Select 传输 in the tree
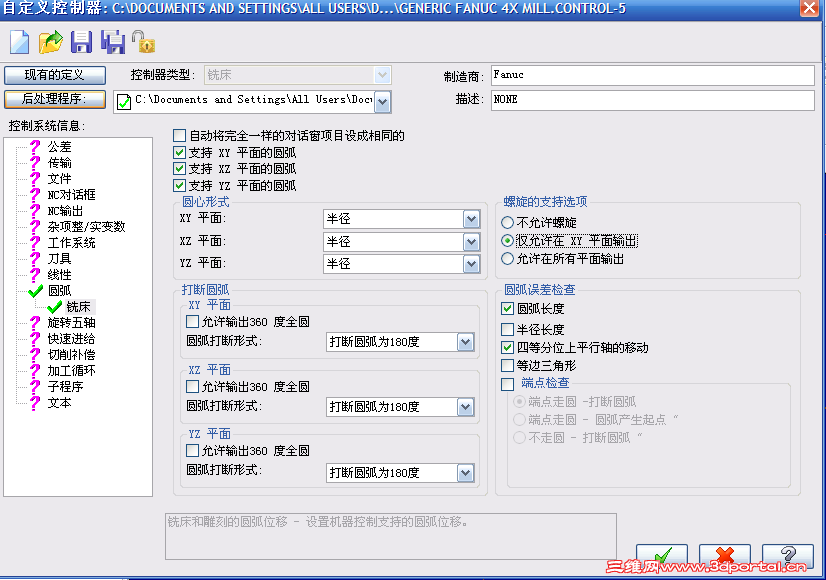 [59, 162]
